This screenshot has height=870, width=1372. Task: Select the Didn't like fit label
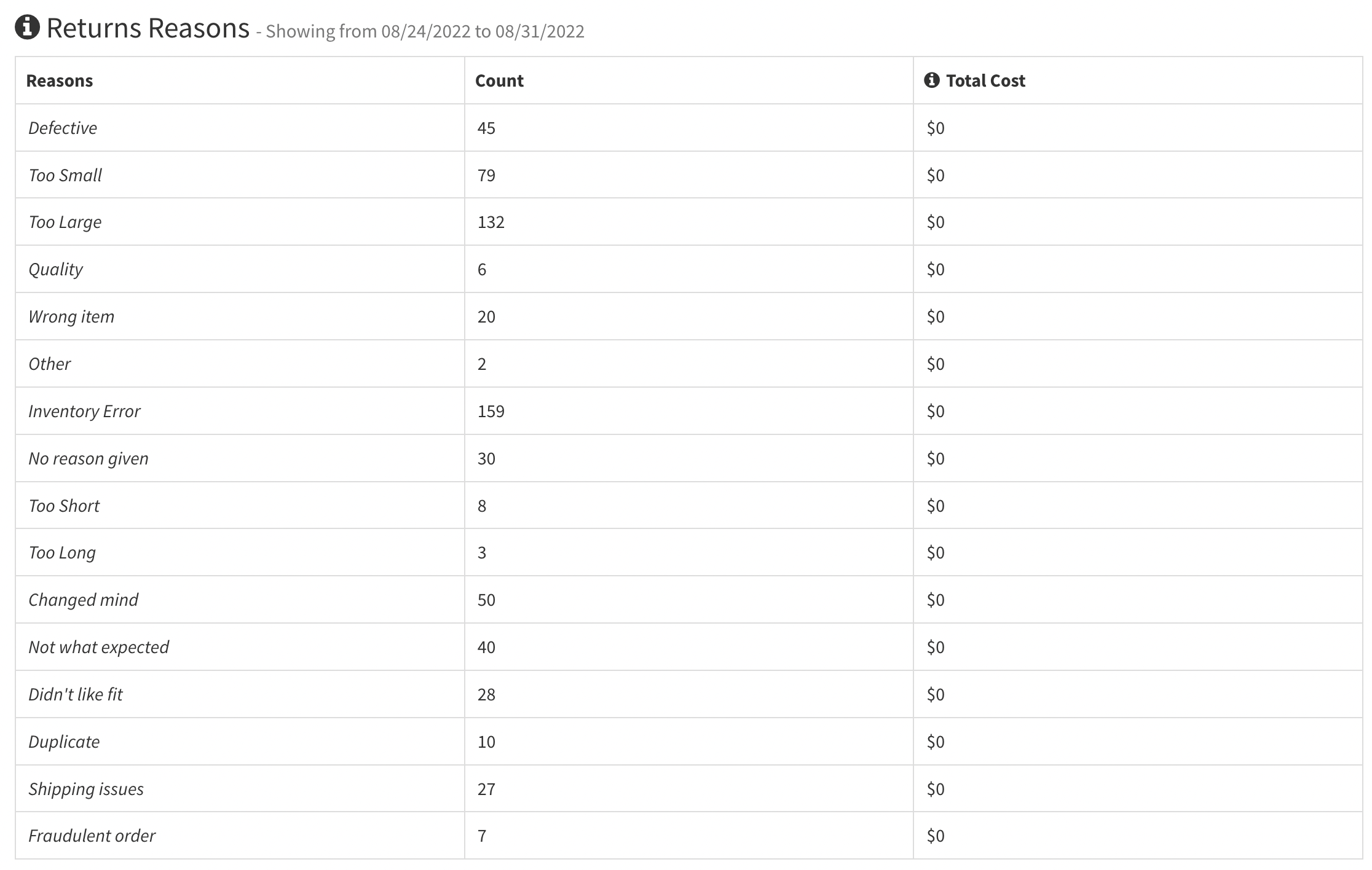click(76, 694)
